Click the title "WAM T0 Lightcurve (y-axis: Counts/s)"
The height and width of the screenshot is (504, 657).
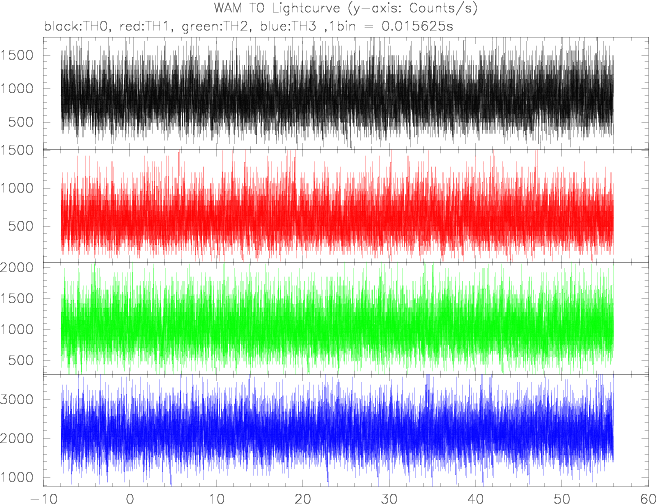point(346,8)
